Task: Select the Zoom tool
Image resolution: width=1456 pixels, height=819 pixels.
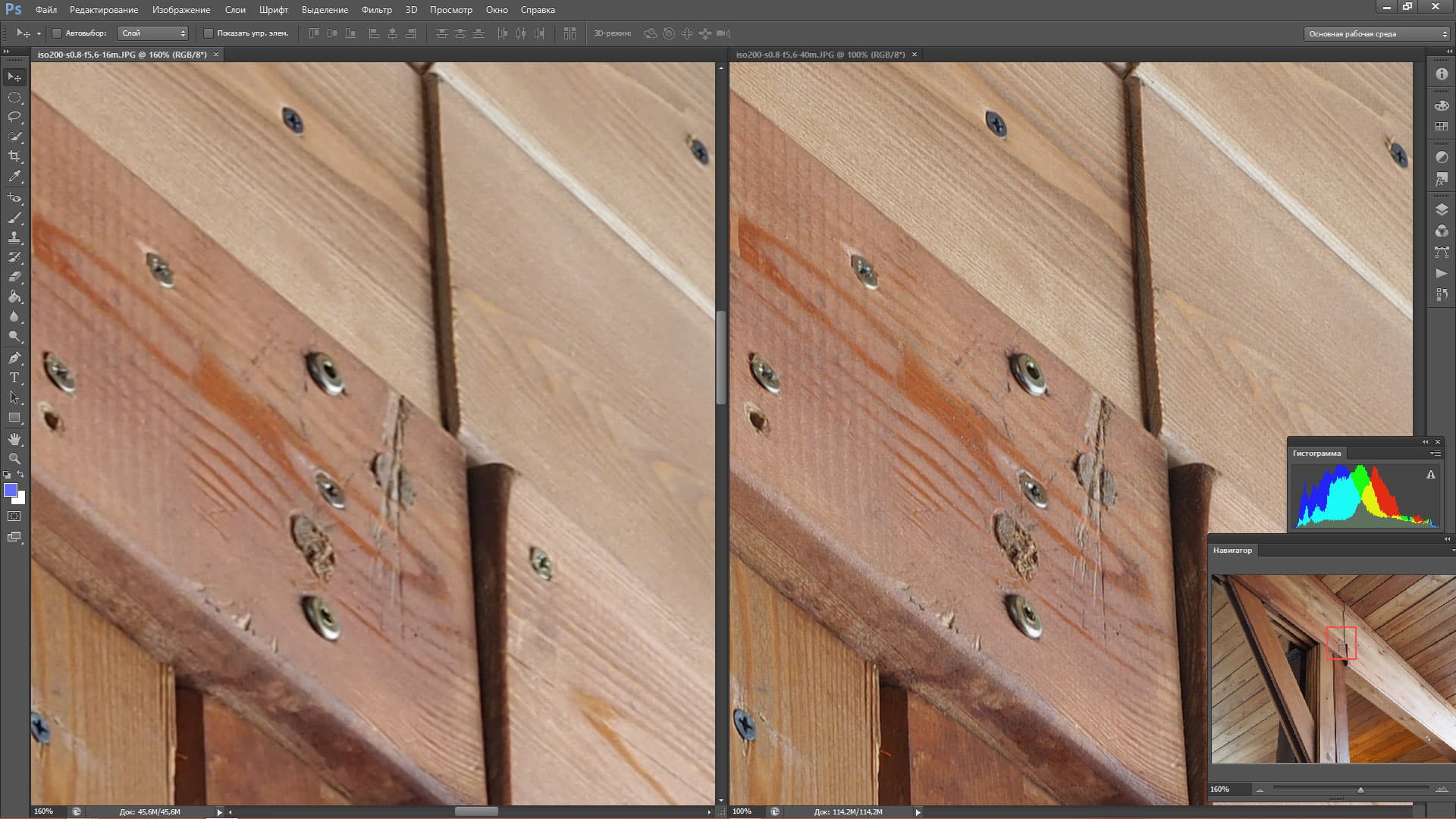Action: 14,459
